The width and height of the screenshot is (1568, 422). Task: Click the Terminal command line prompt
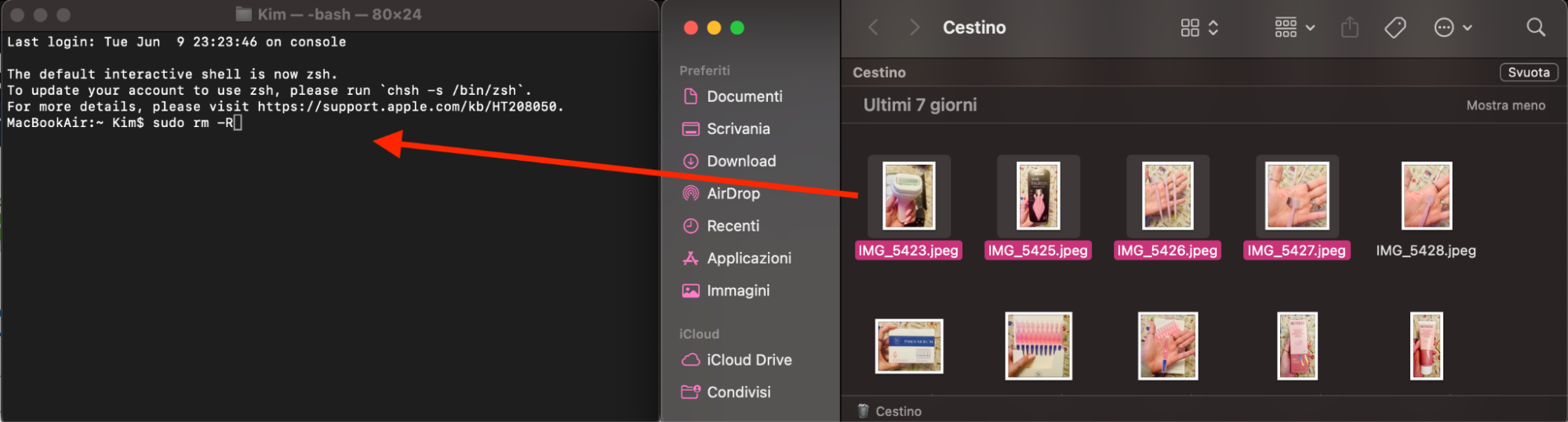pos(124,123)
